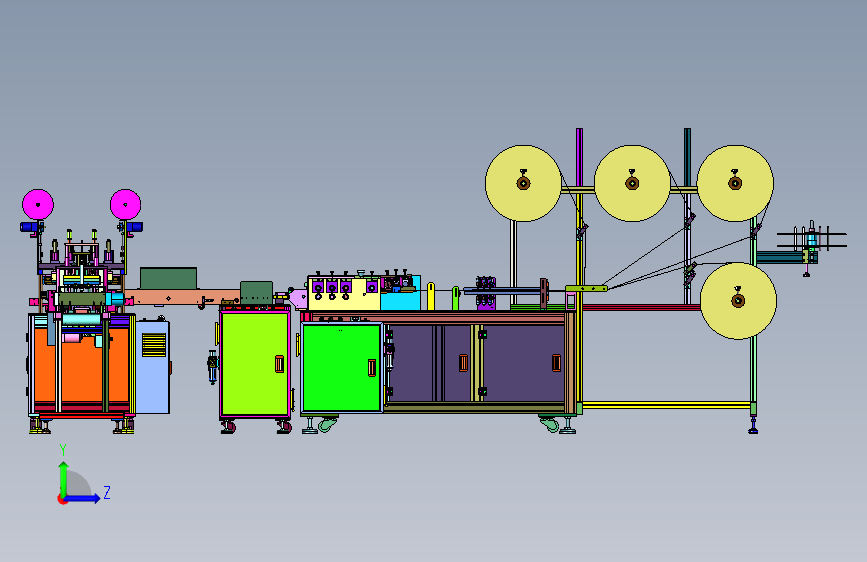Select the large dark green box on conveyor
Viewport: 867px width, 562px height.
168,278
